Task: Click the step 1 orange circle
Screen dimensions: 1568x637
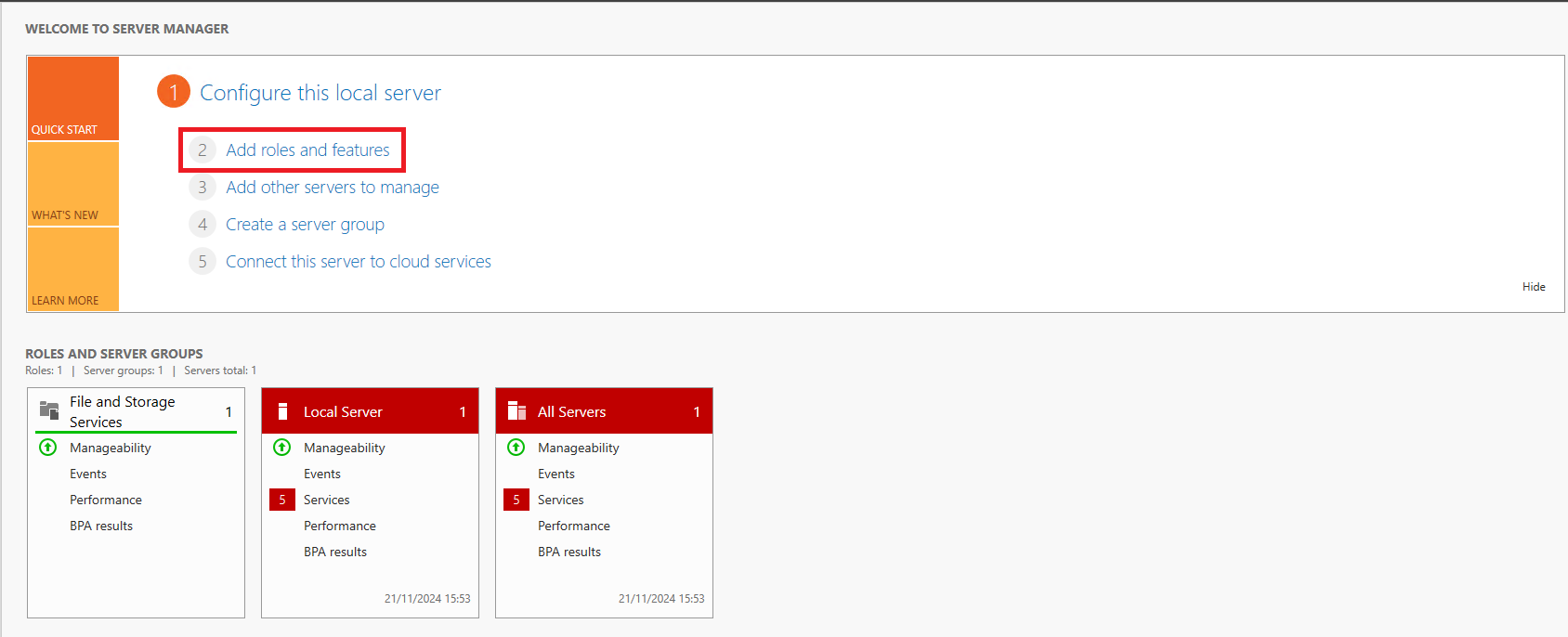Action: pyautogui.click(x=174, y=92)
